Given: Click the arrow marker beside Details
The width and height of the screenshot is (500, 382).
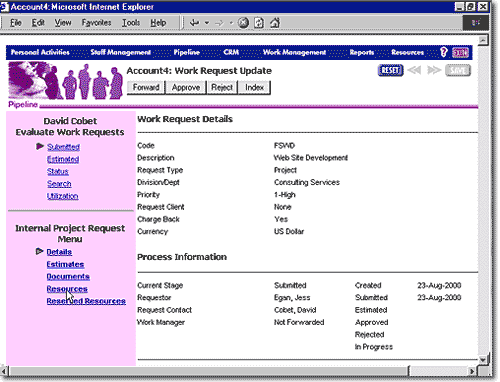Looking at the screenshot, I should 40,251.
